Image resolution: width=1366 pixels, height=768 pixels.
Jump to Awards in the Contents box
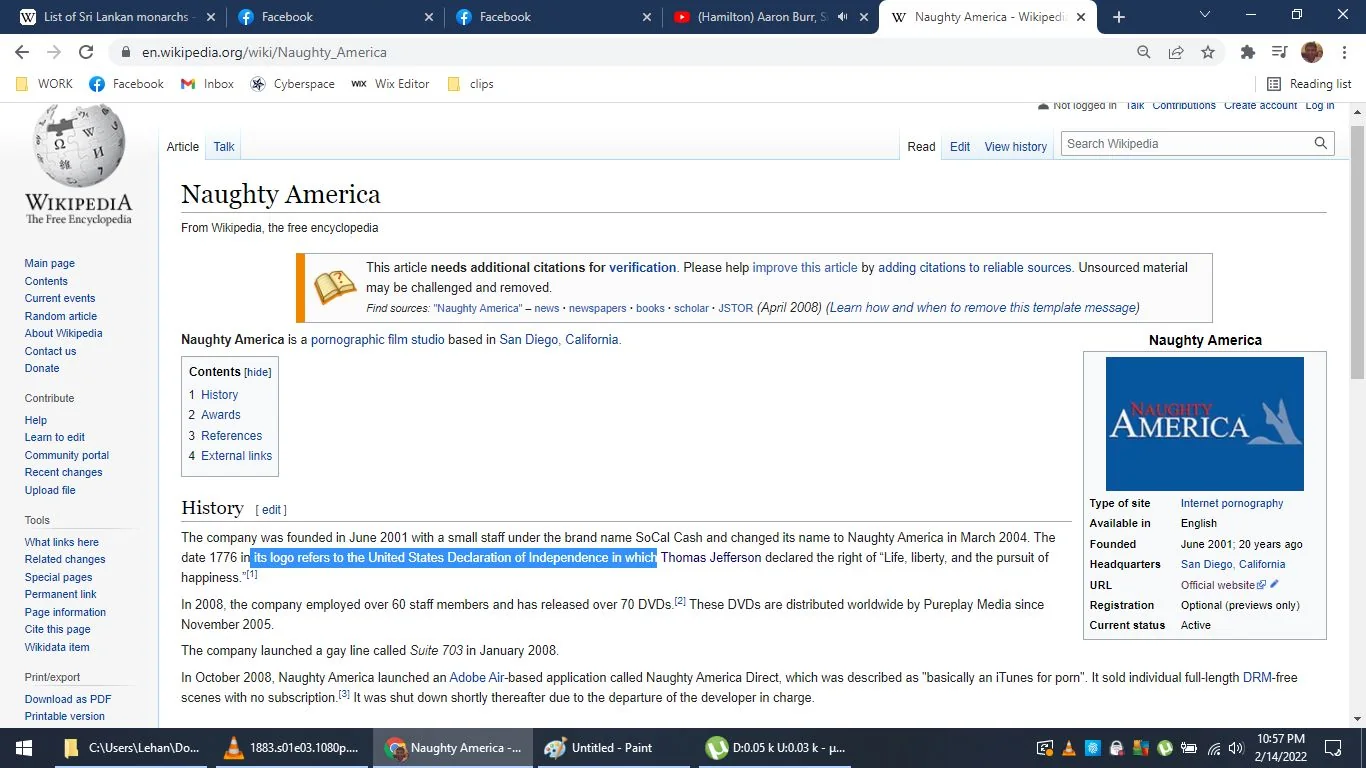(x=221, y=415)
